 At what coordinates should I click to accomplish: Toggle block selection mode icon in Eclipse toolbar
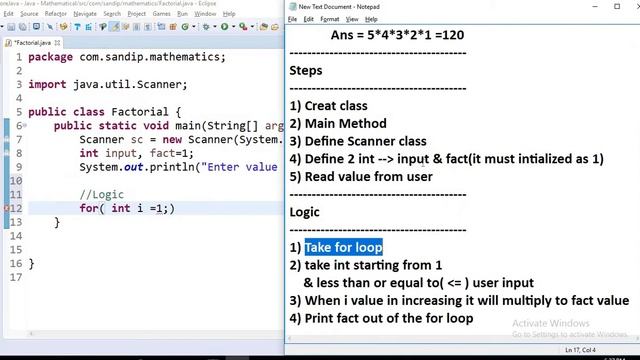click(136, 27)
